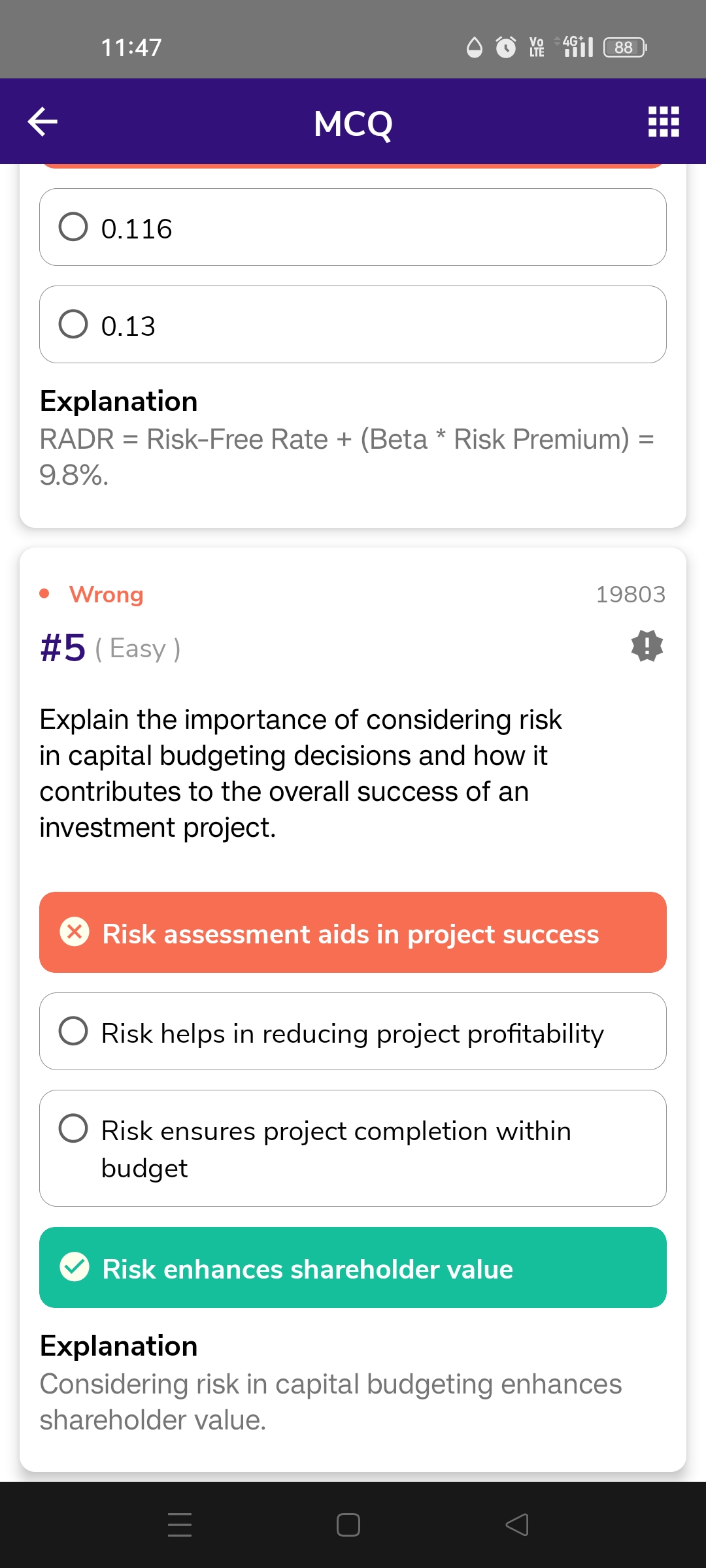The height and width of the screenshot is (1568, 706).
Task: Tap the alarm icon in status bar
Action: (x=505, y=47)
